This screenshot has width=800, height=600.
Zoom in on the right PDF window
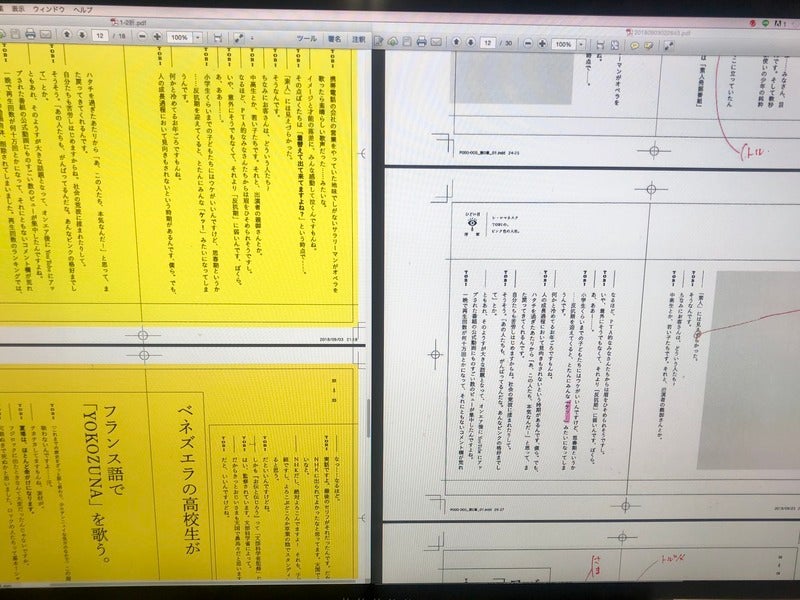click(x=541, y=44)
